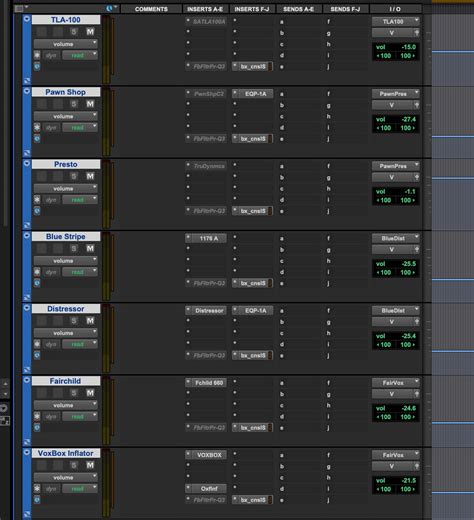Open the volume view selector on Presto track

click(66, 189)
